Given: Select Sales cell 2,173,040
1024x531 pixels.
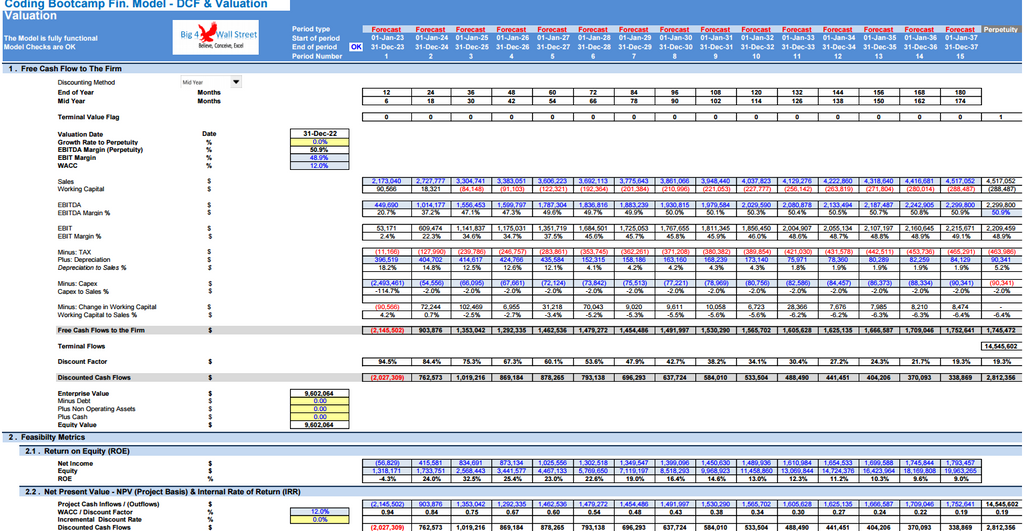Looking at the screenshot, I should coord(387,181).
